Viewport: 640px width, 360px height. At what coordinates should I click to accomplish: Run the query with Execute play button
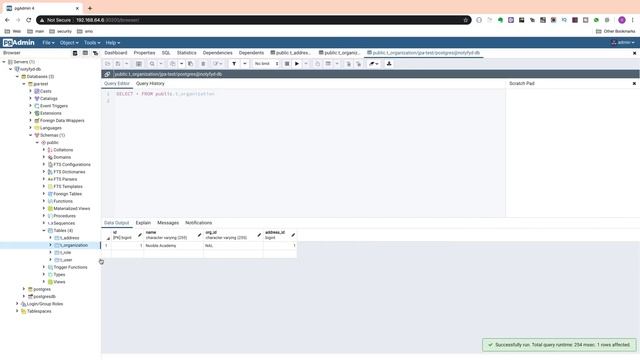coord(297,64)
